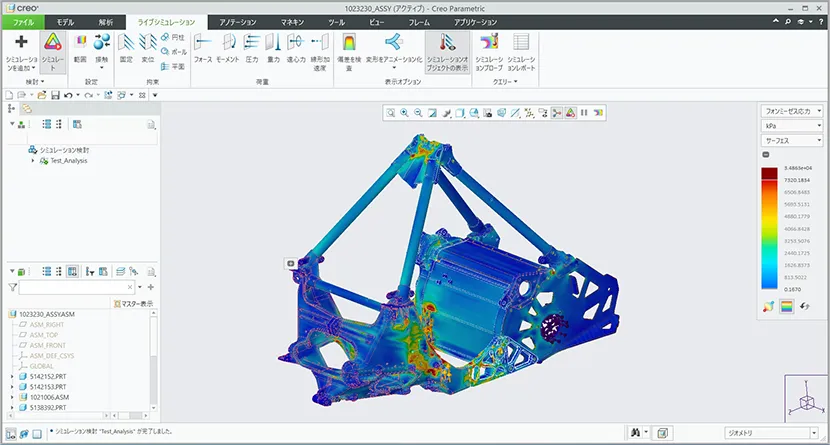Click 変形をアニメーション化 button
830x445 pixels.
394,52
